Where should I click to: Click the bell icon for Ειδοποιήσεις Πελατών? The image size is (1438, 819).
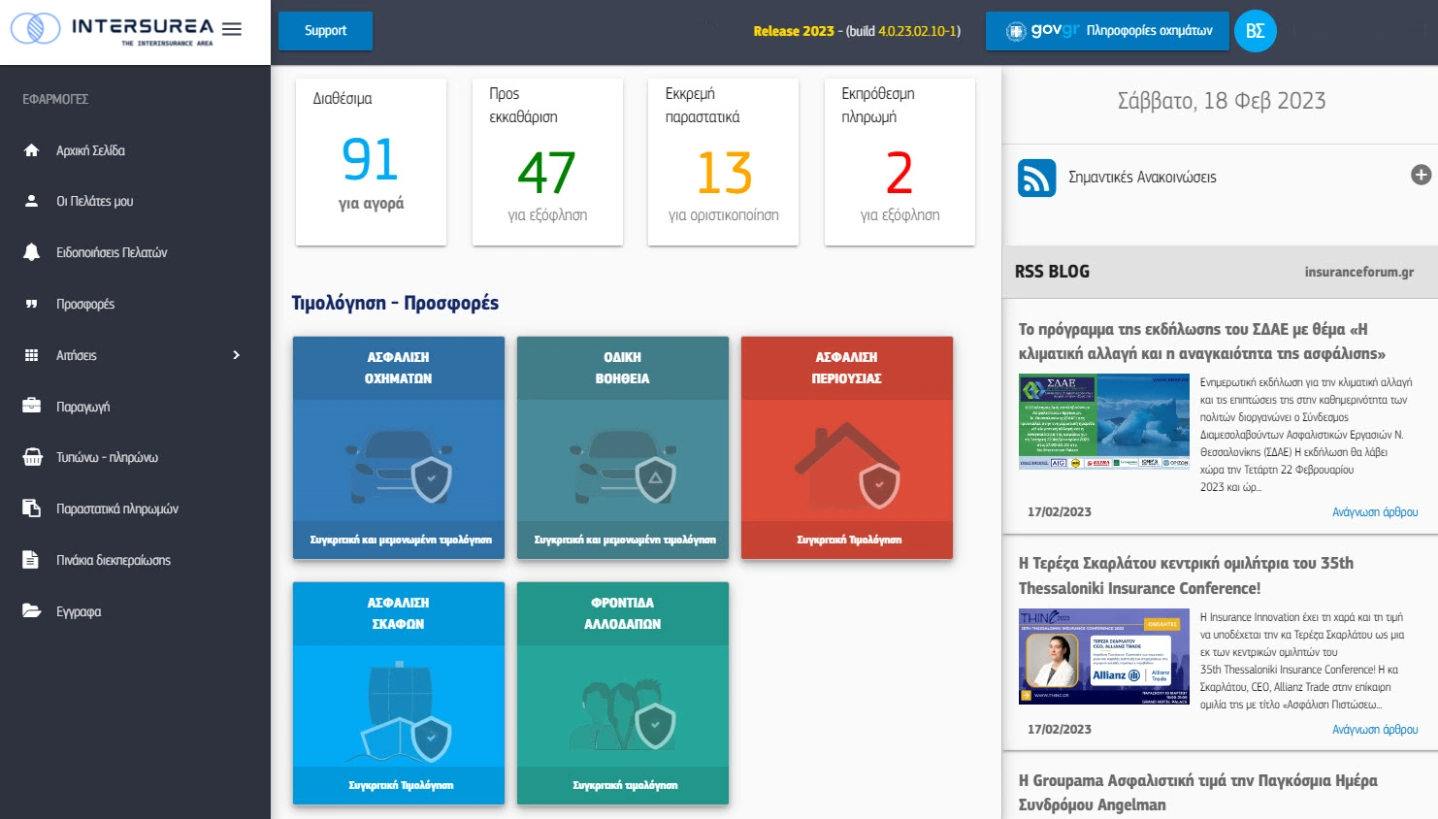[x=31, y=253]
